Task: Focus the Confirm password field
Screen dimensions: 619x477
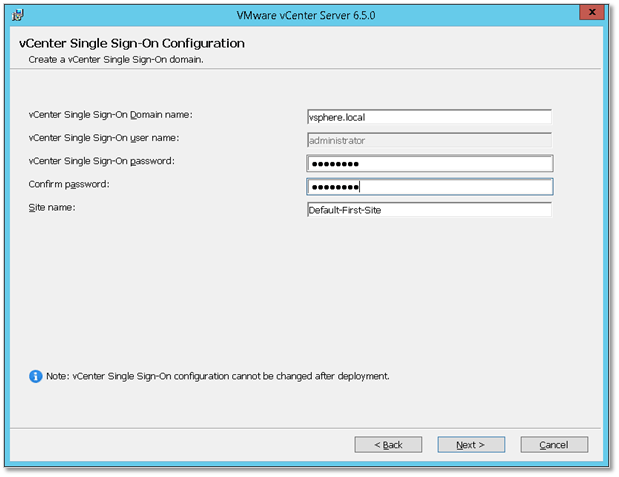Action: click(x=430, y=187)
